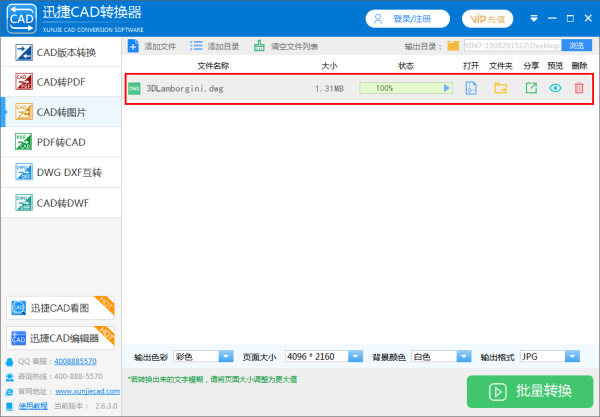600x417 pixels.
Task: Click the 1.31MB file size cell
Action: pyautogui.click(x=329, y=89)
